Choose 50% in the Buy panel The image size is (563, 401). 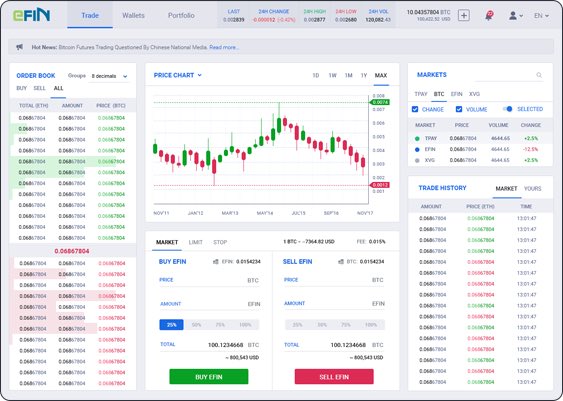pyautogui.click(x=196, y=325)
